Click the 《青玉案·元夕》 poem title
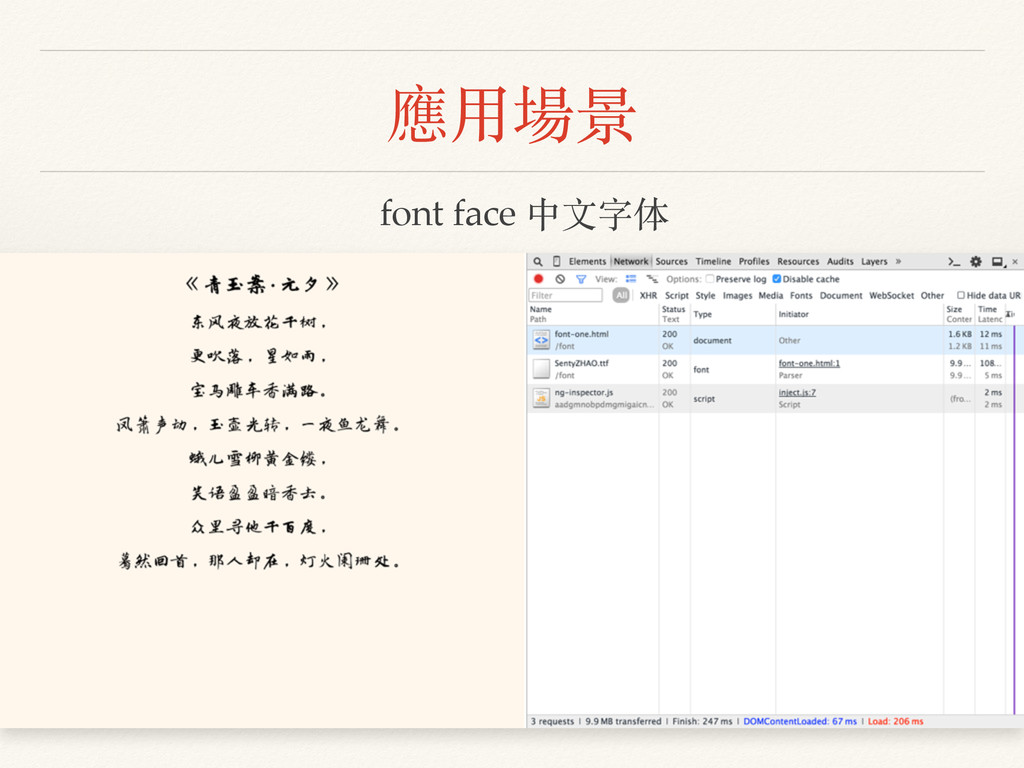The image size is (1024, 768). pyautogui.click(x=263, y=284)
